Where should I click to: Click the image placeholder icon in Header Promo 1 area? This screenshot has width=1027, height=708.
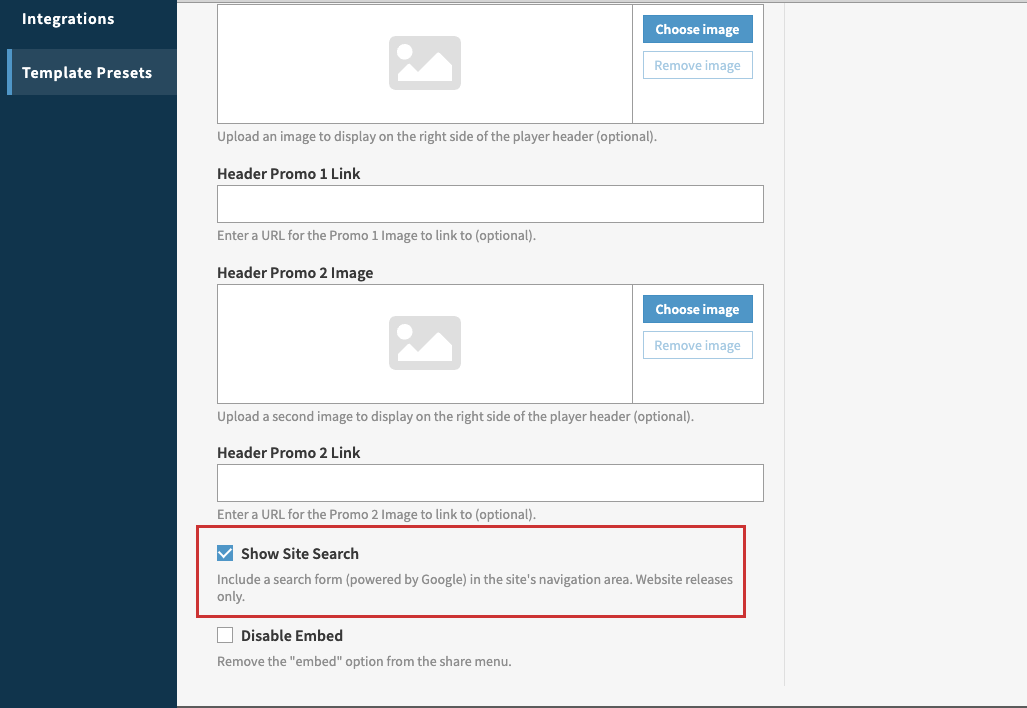(424, 62)
